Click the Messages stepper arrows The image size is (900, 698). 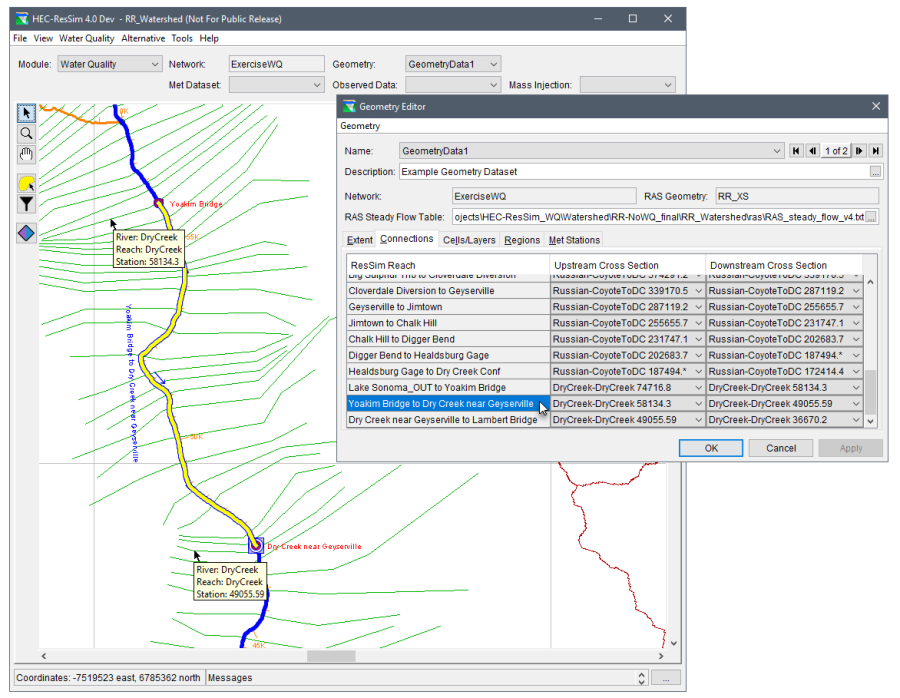pos(642,678)
